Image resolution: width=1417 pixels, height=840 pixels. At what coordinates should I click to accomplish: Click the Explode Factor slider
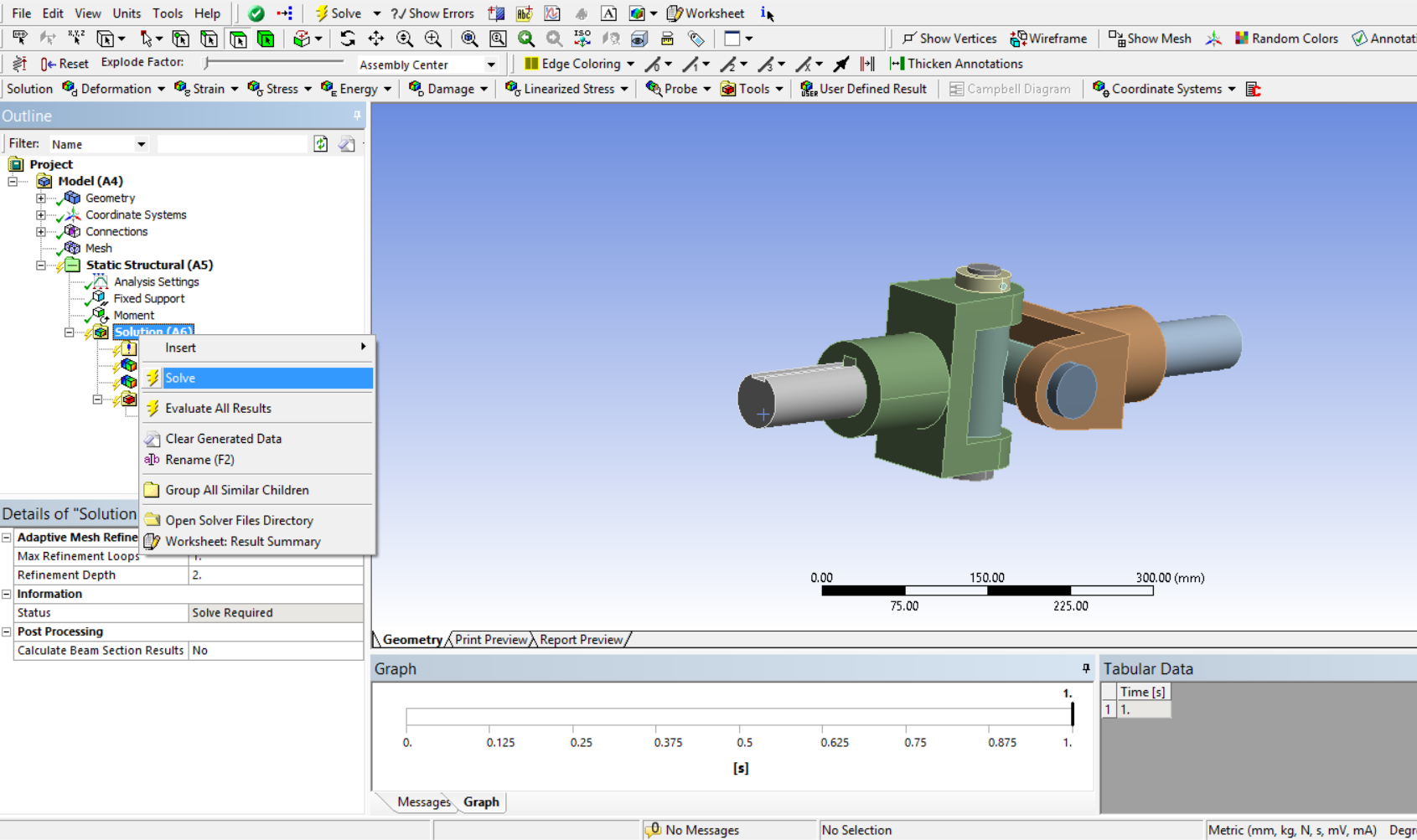[273, 63]
